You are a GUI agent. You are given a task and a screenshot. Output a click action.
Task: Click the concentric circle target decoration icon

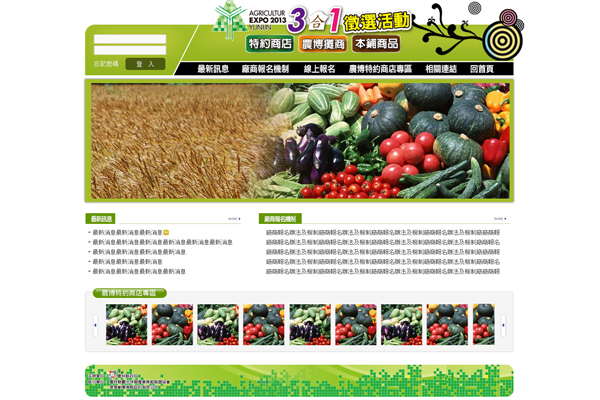[x=503, y=40]
